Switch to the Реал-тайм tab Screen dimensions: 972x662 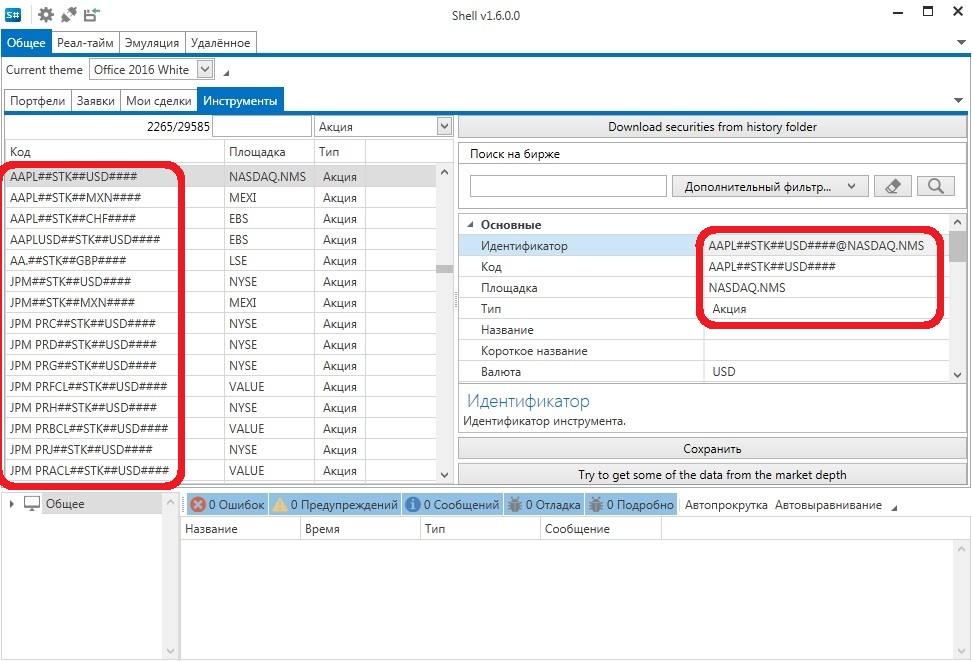85,43
